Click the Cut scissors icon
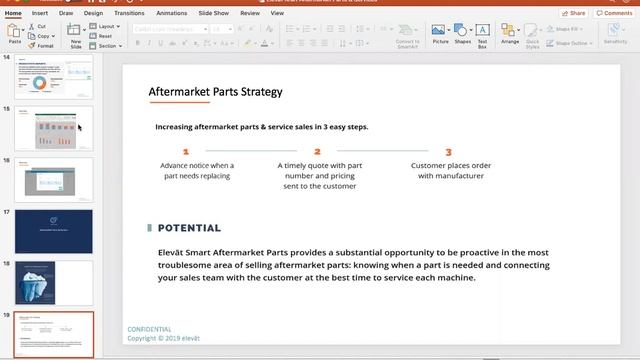 pyautogui.click(x=31, y=26)
